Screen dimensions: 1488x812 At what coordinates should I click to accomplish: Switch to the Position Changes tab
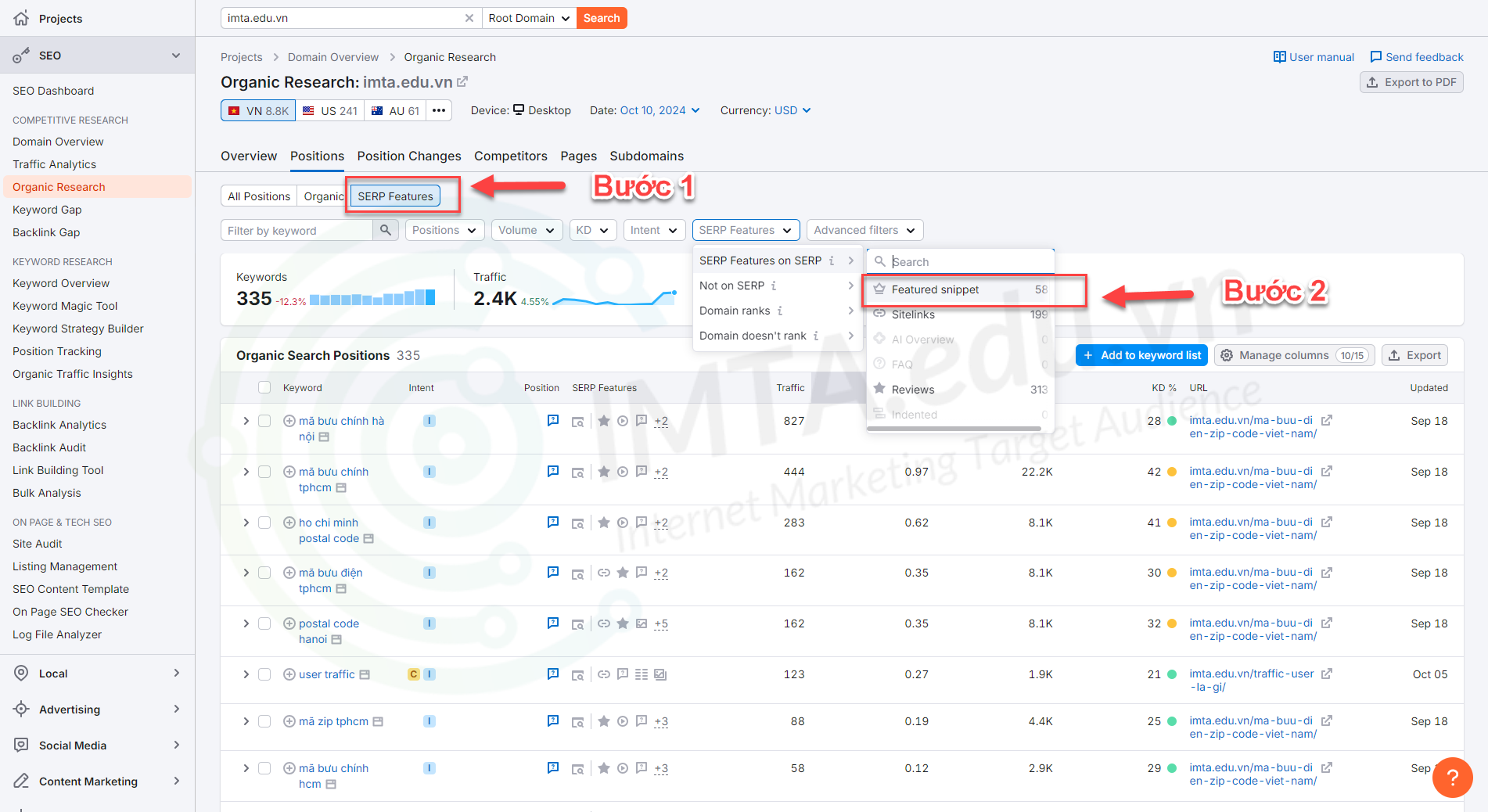click(x=409, y=156)
